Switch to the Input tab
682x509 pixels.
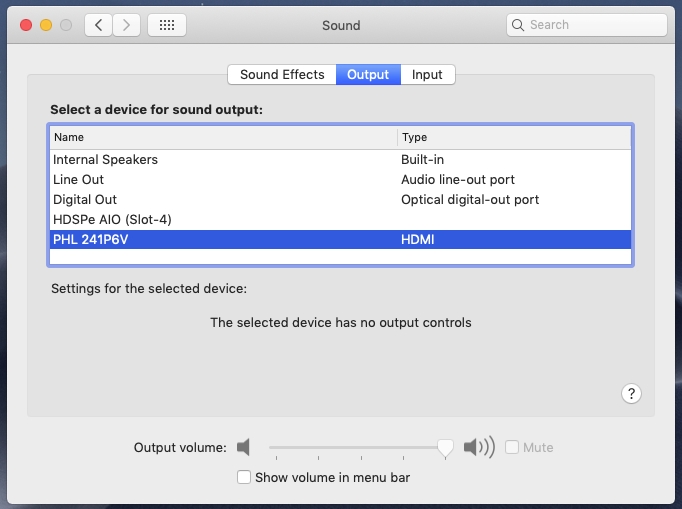[x=428, y=74]
